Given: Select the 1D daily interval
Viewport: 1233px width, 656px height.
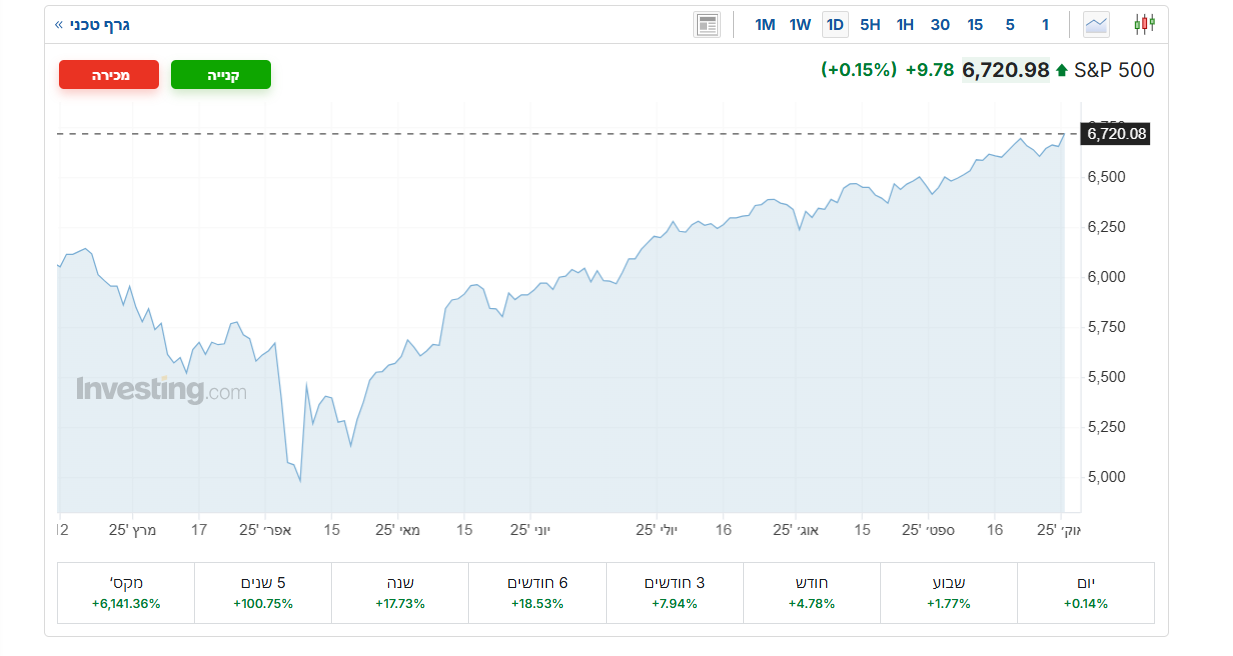Looking at the screenshot, I should (835, 25).
